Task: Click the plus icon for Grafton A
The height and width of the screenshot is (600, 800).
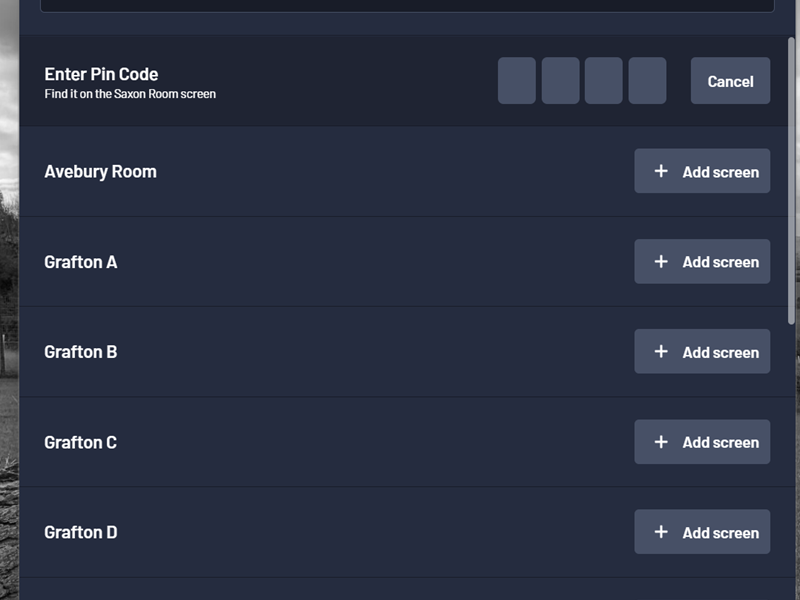Action: [x=661, y=261]
